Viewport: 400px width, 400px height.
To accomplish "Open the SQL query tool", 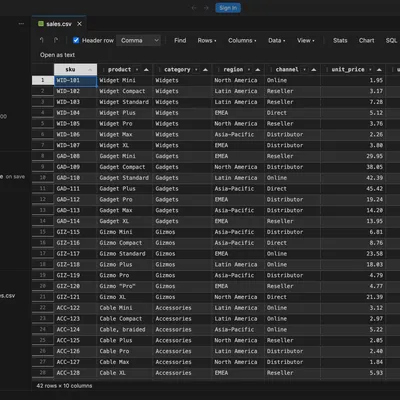I will click(x=391, y=40).
